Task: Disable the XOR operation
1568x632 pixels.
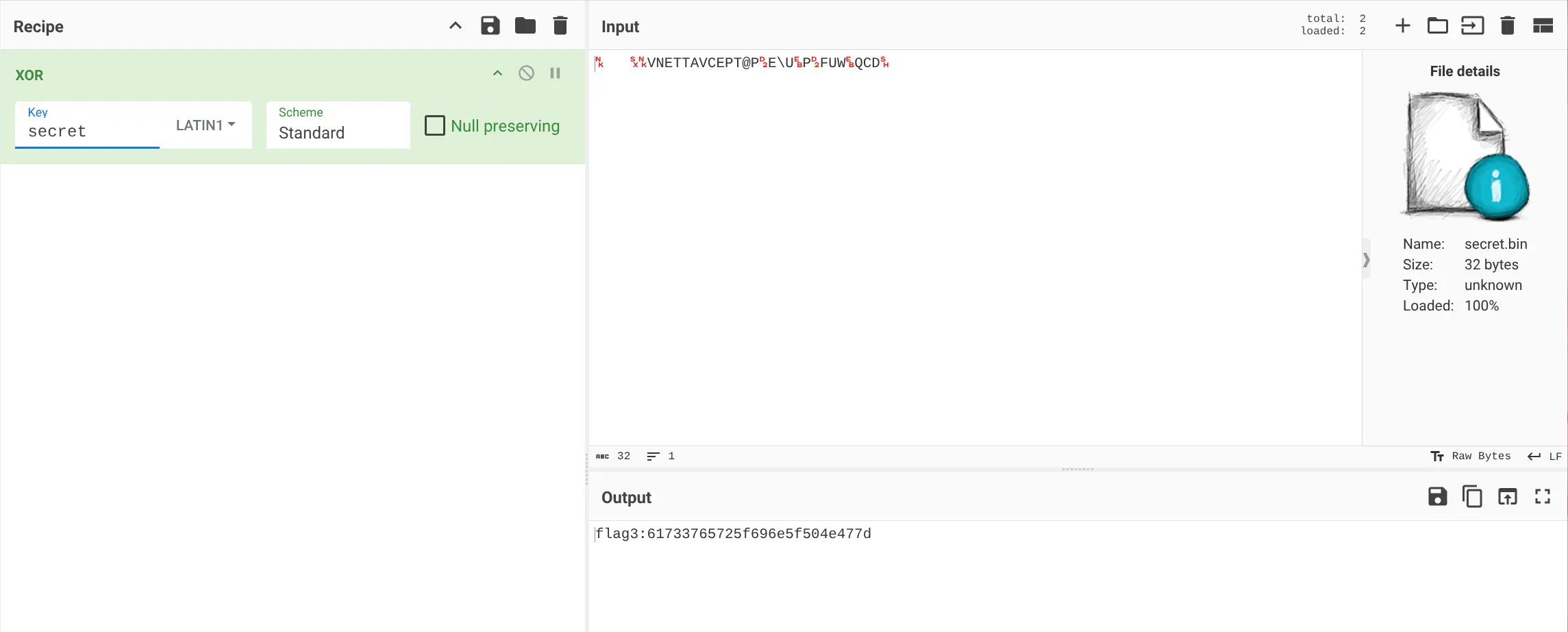Action: (526, 73)
